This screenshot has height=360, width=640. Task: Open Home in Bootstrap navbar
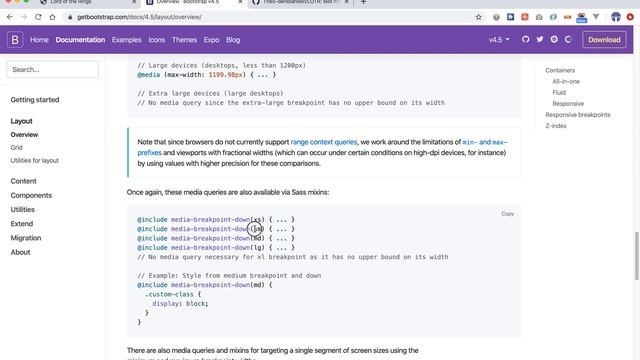[x=39, y=40]
